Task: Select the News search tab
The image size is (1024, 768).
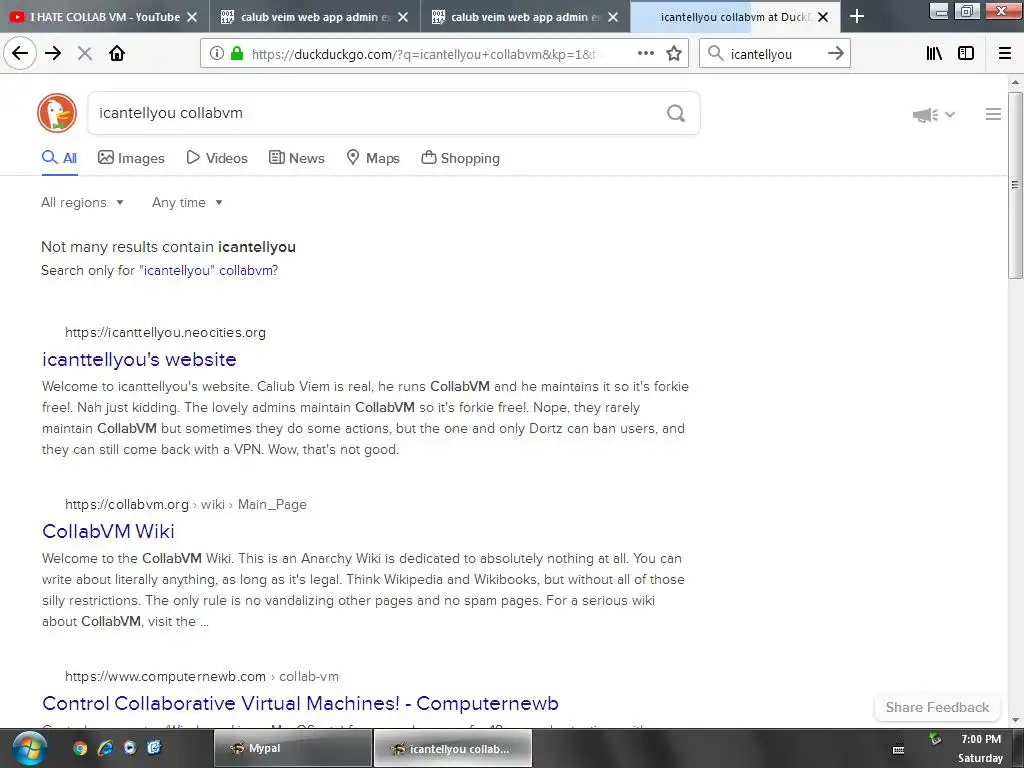Action: point(296,158)
